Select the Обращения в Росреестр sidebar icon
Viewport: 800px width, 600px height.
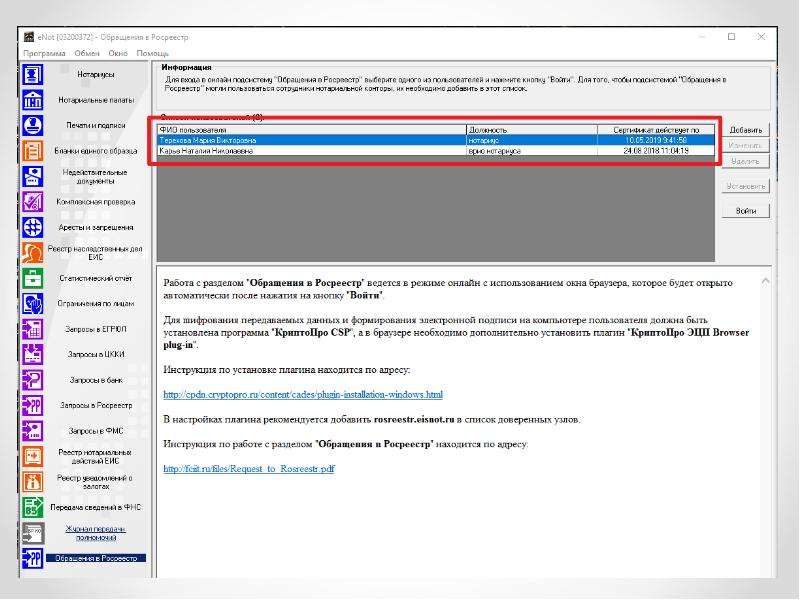(33, 558)
